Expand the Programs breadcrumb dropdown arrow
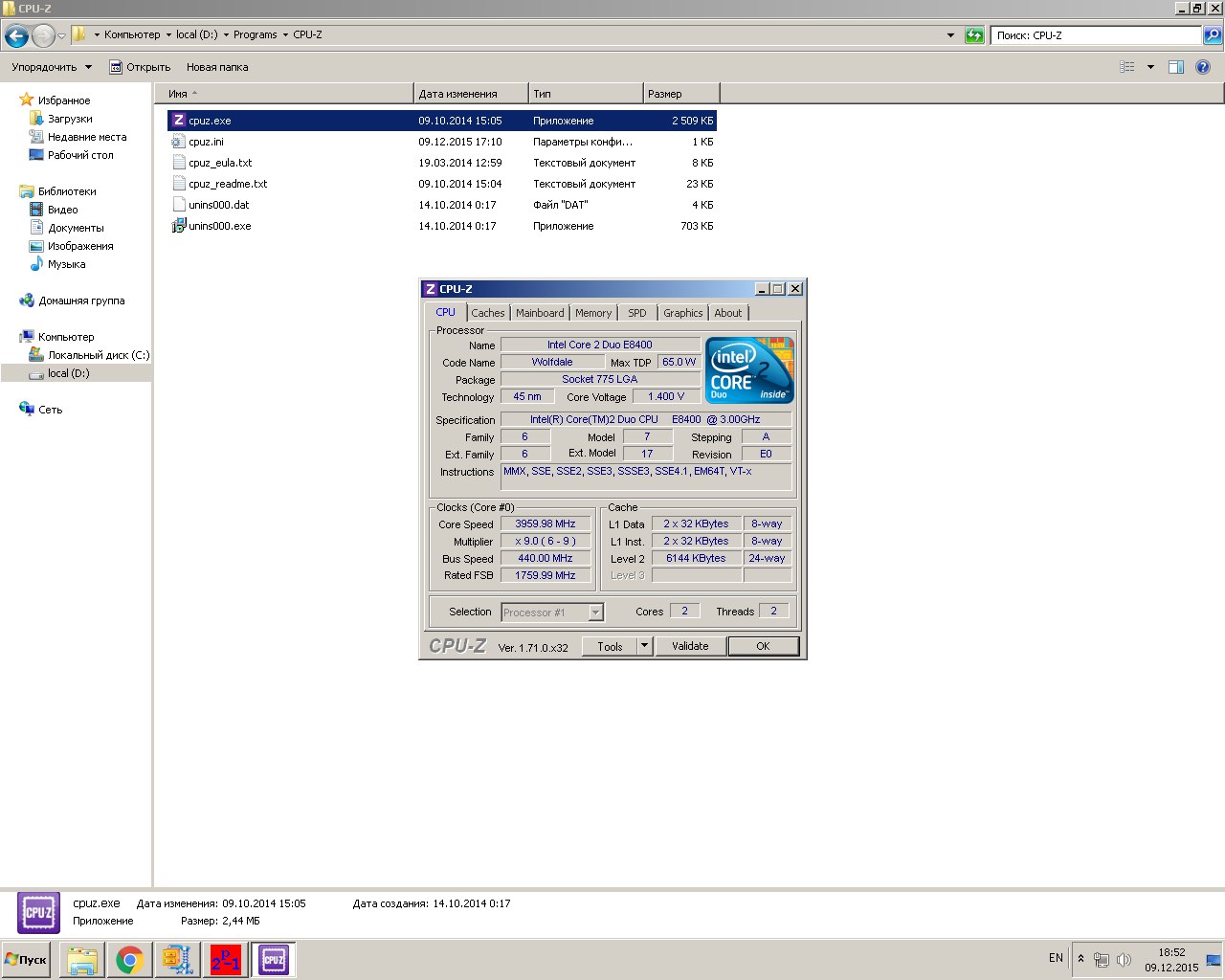Viewport: 1225px width, 980px height. (x=285, y=35)
